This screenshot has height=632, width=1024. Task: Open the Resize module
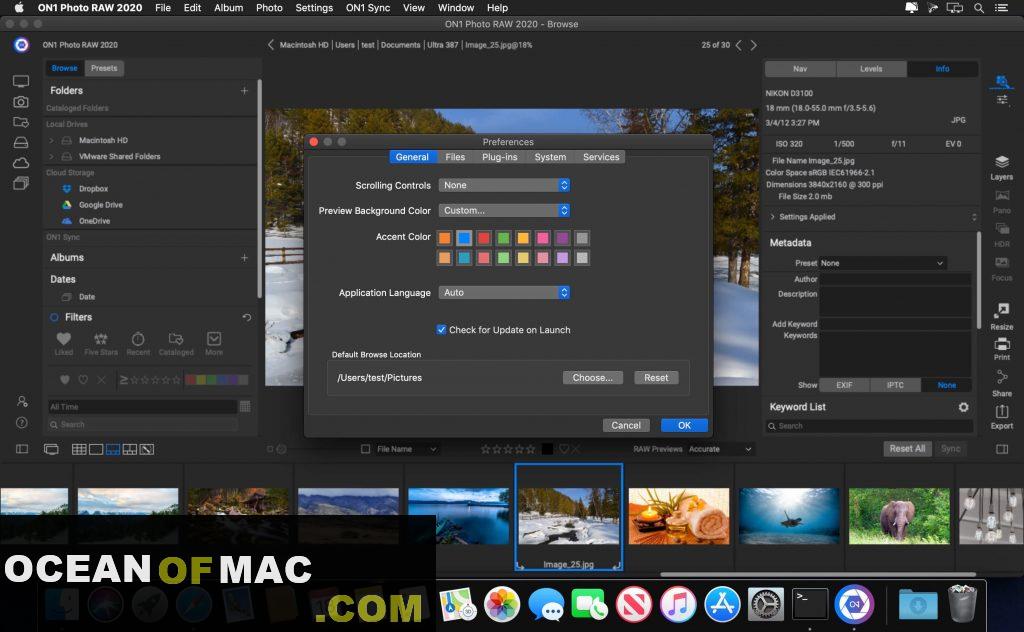[1001, 316]
